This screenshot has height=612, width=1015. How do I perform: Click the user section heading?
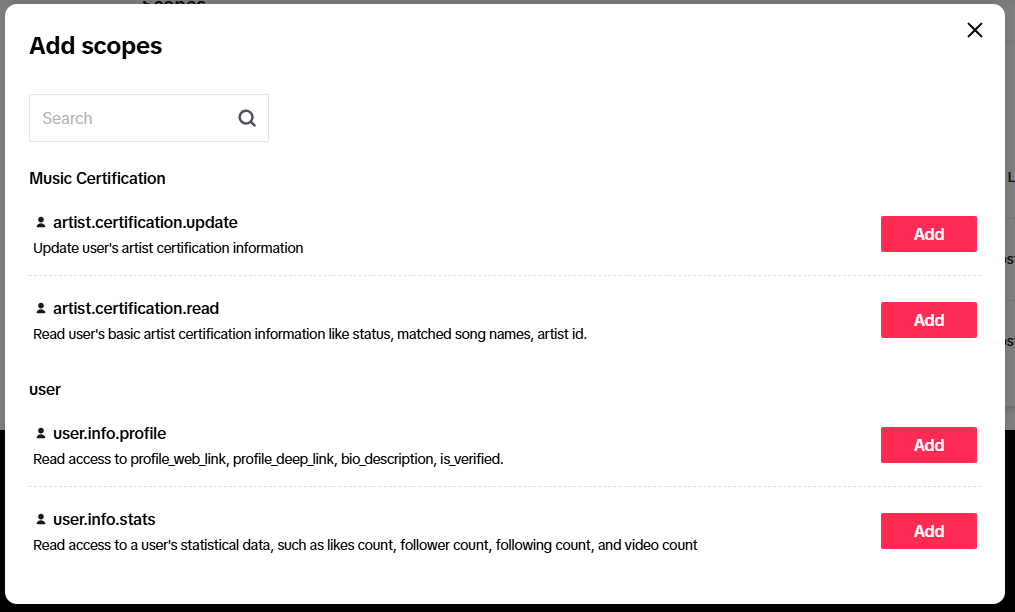coord(45,389)
